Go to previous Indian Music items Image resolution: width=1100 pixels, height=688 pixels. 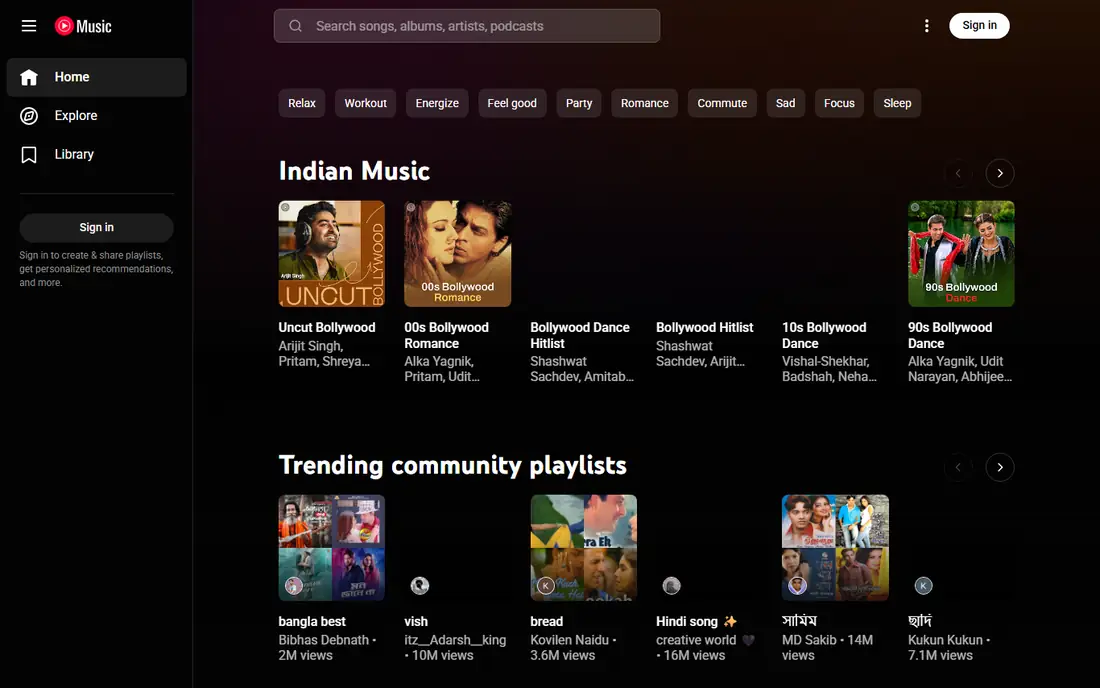[x=958, y=173]
